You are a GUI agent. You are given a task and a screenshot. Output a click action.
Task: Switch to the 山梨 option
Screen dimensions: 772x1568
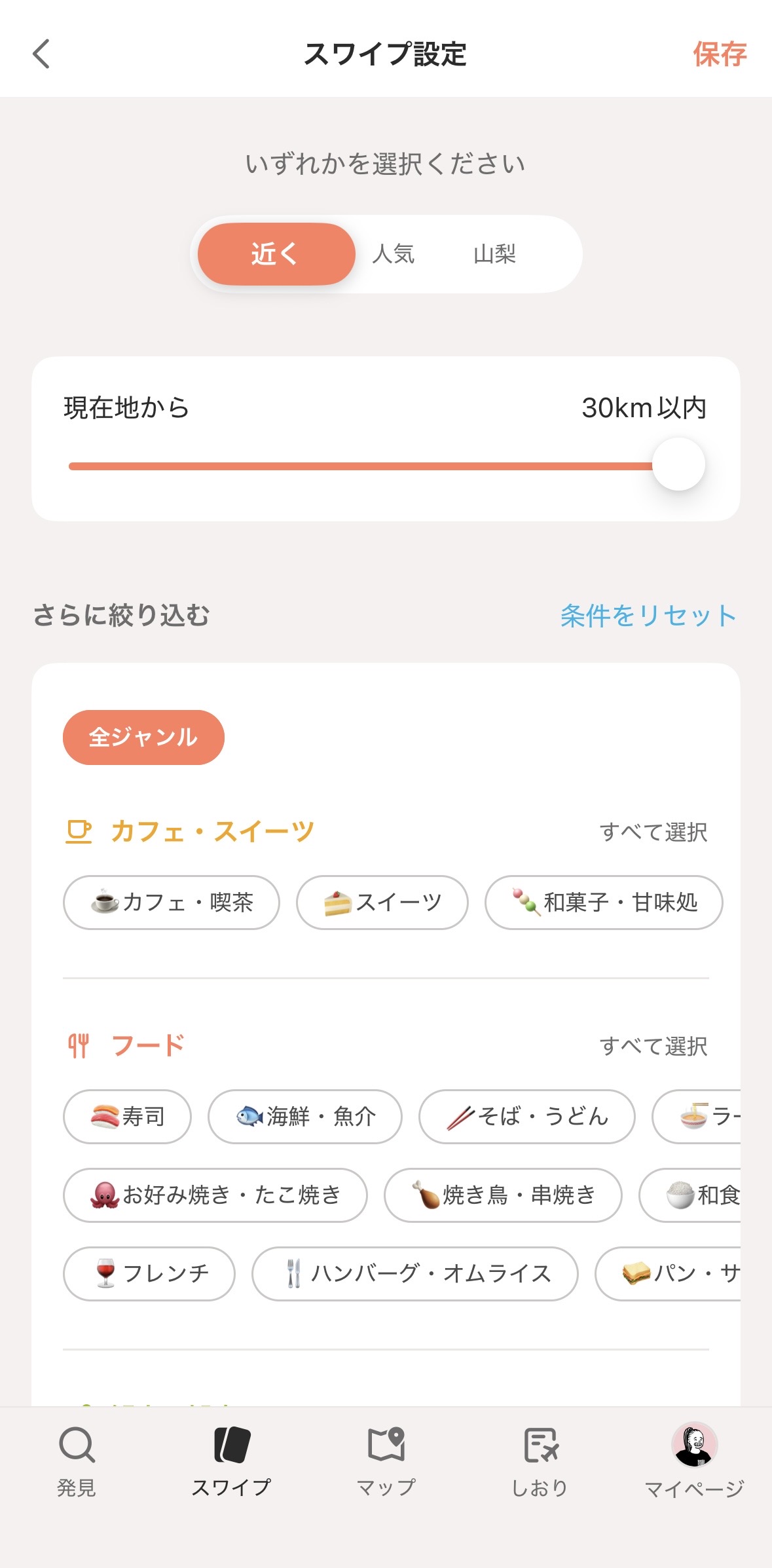click(495, 254)
